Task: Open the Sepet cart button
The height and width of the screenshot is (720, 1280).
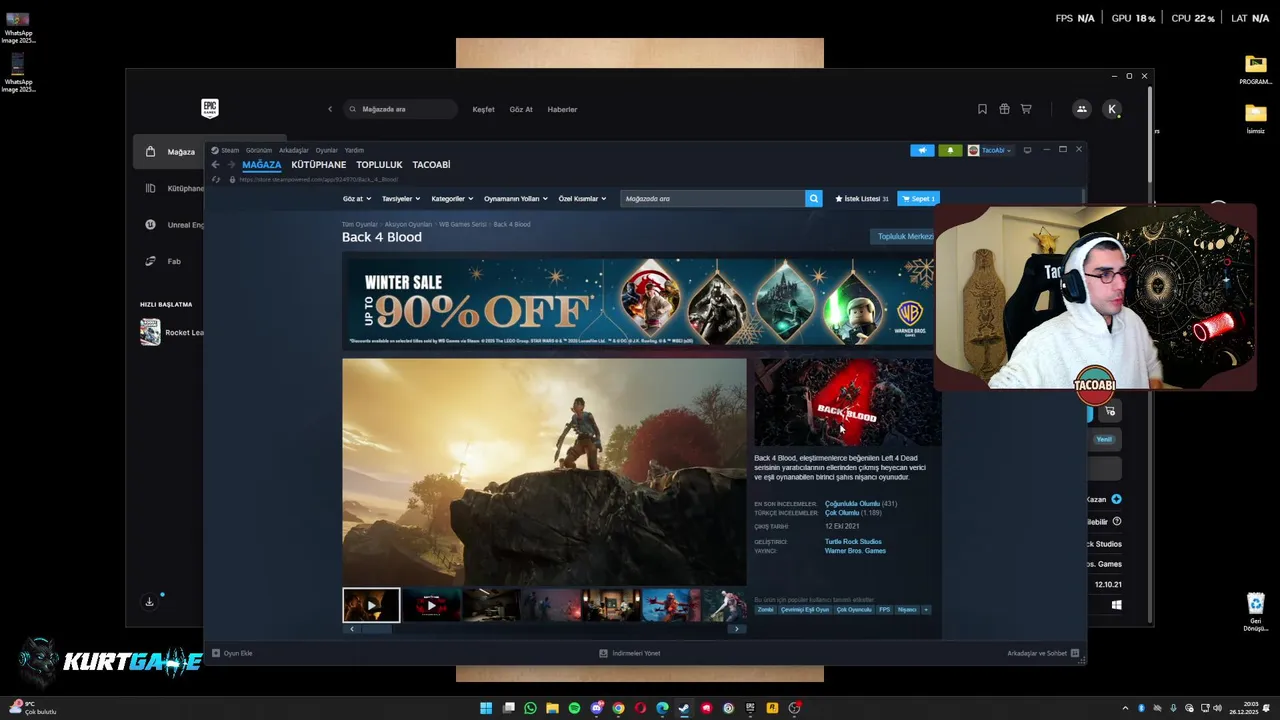Action: click(x=918, y=198)
